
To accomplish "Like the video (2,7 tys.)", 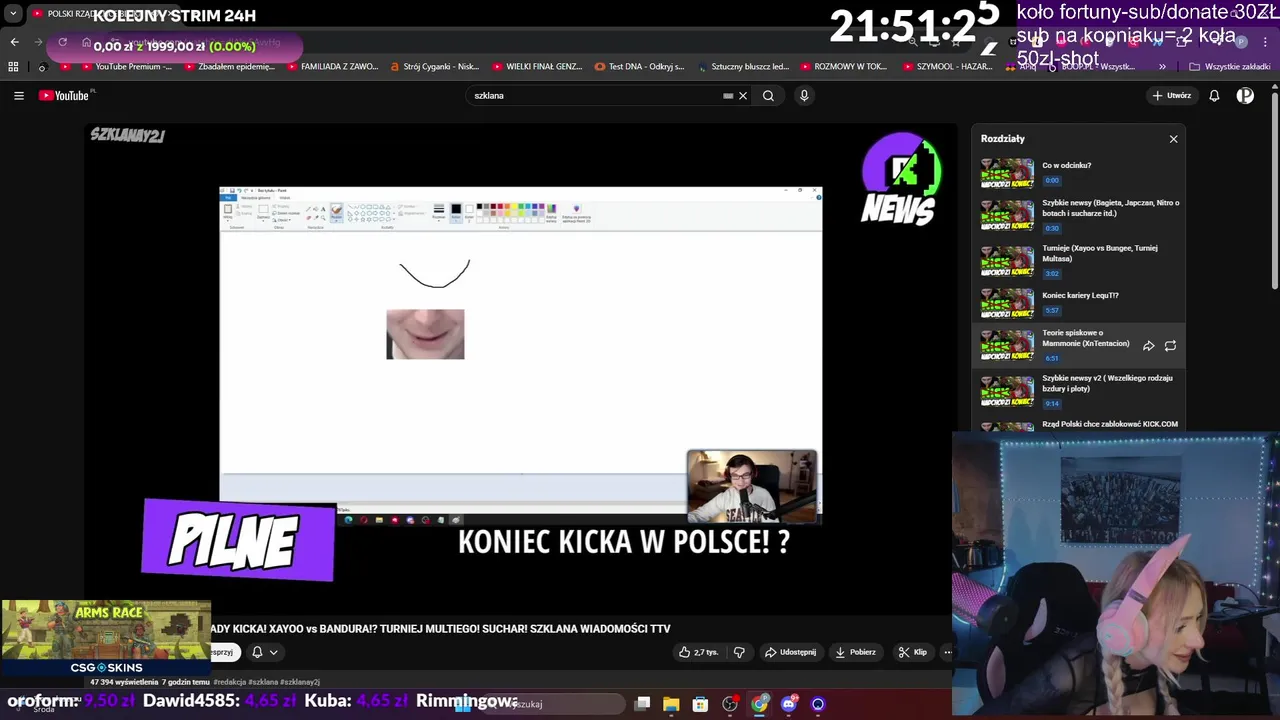I will click(699, 652).
